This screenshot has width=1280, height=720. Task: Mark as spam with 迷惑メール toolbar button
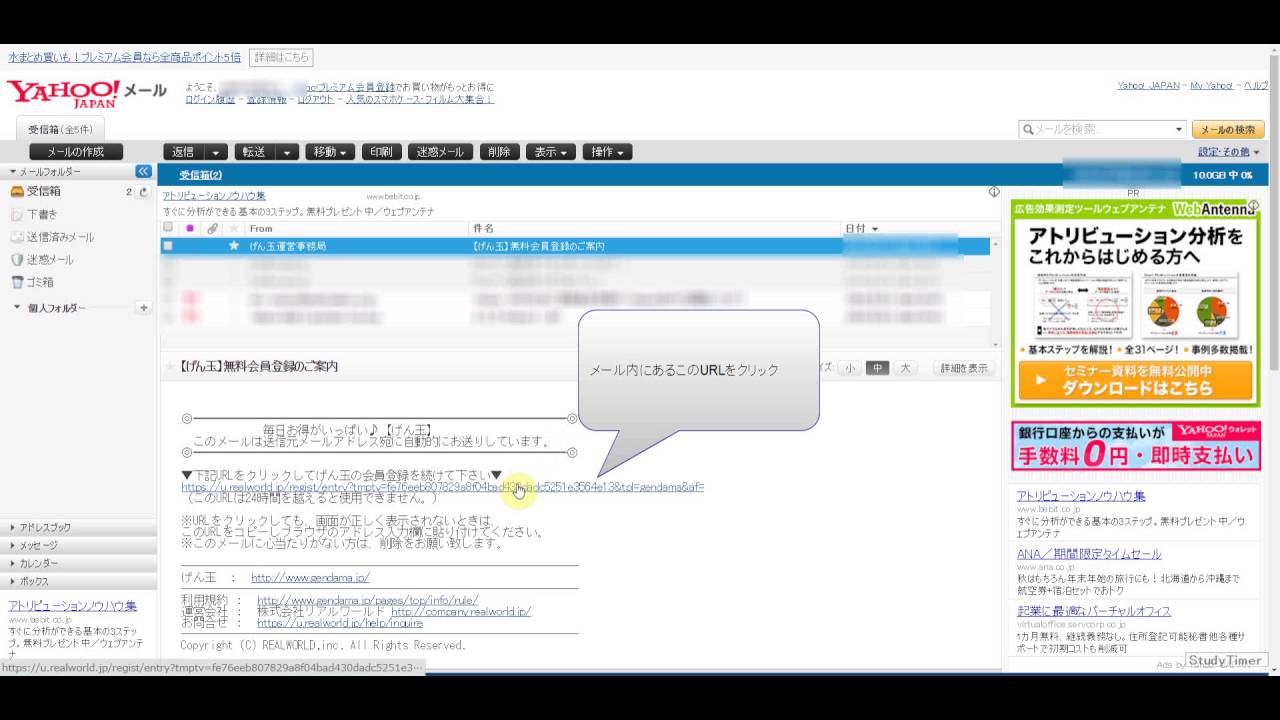coord(440,152)
